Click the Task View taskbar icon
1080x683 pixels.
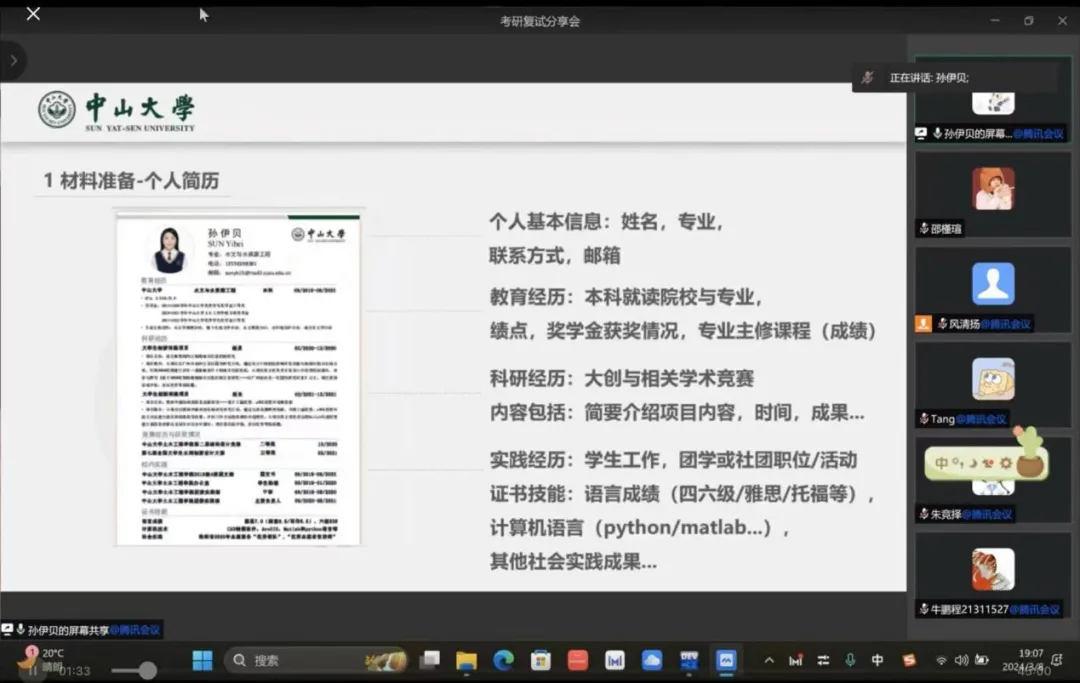click(x=430, y=660)
